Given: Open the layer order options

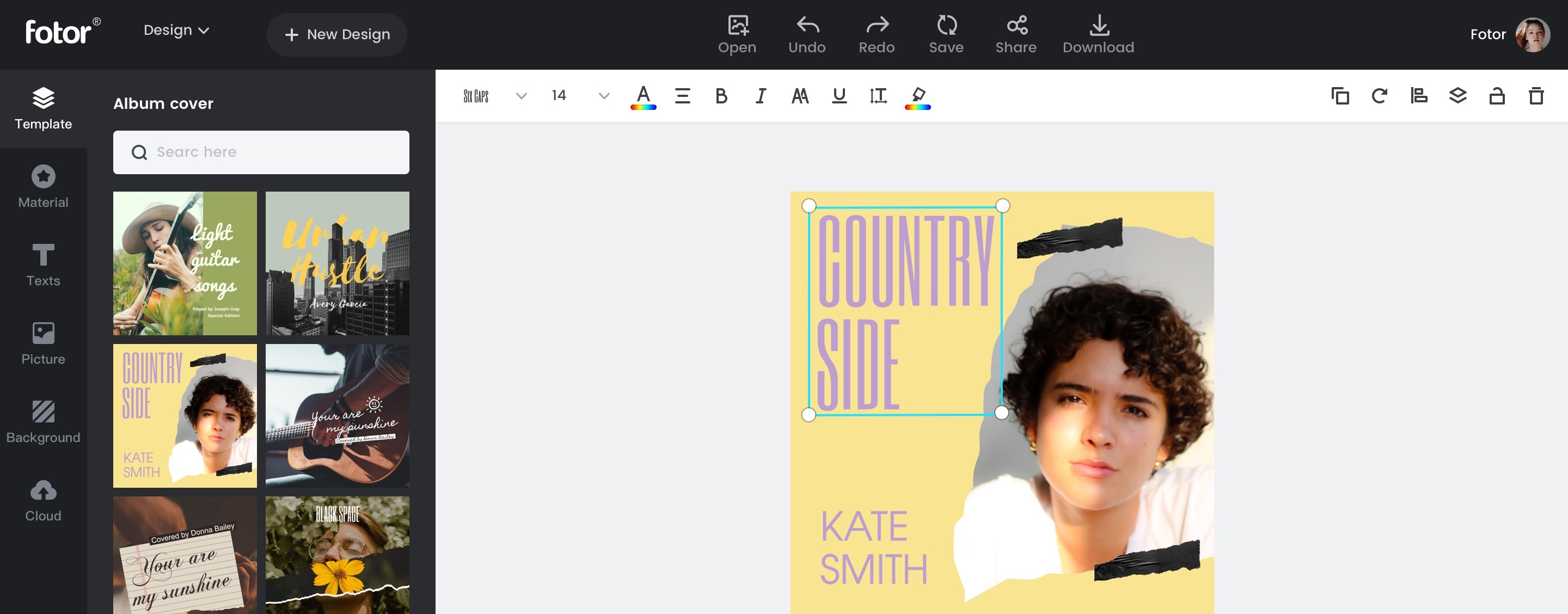Looking at the screenshot, I should click(x=1458, y=96).
